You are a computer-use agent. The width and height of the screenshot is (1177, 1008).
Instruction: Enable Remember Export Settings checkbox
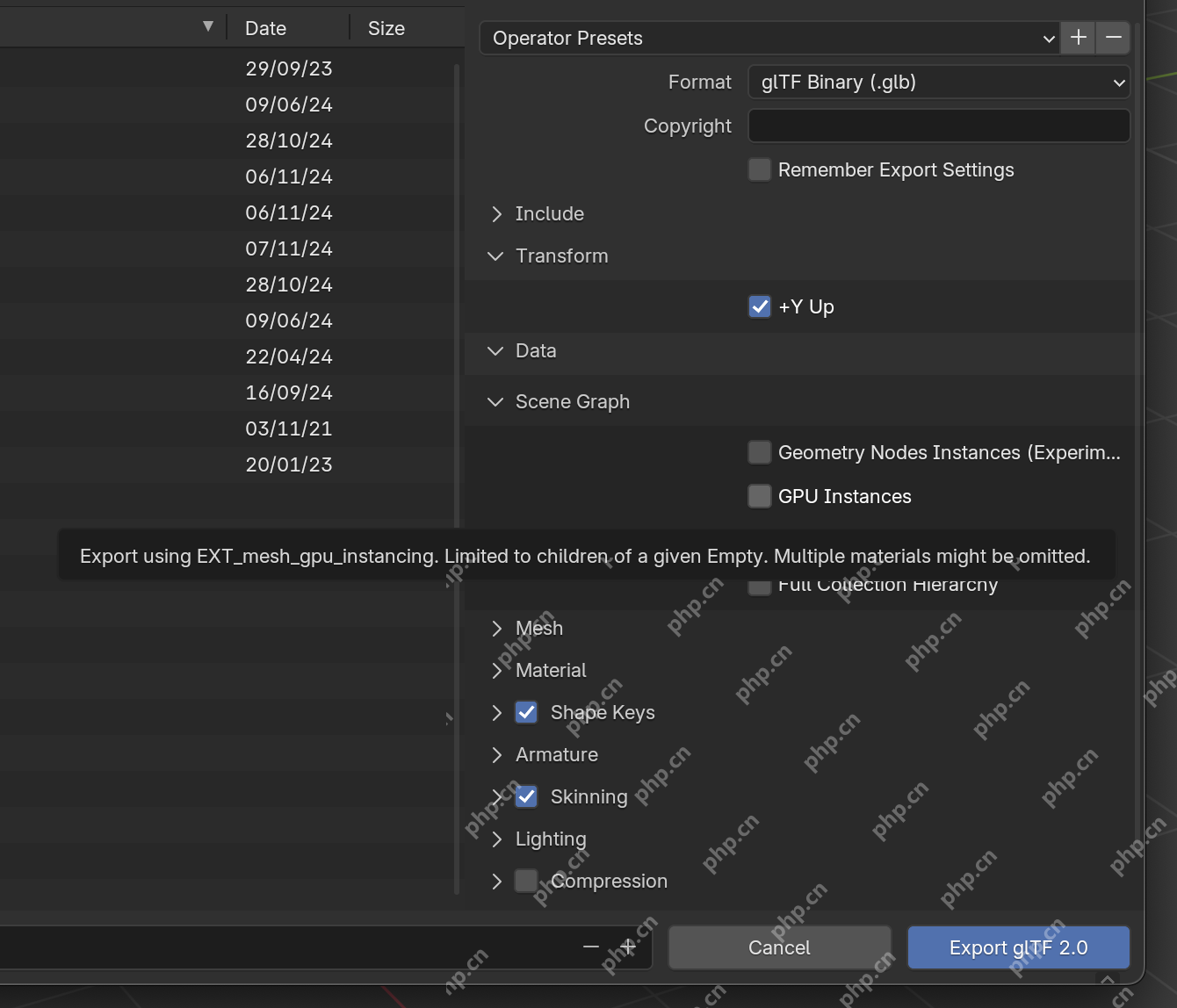(x=760, y=169)
